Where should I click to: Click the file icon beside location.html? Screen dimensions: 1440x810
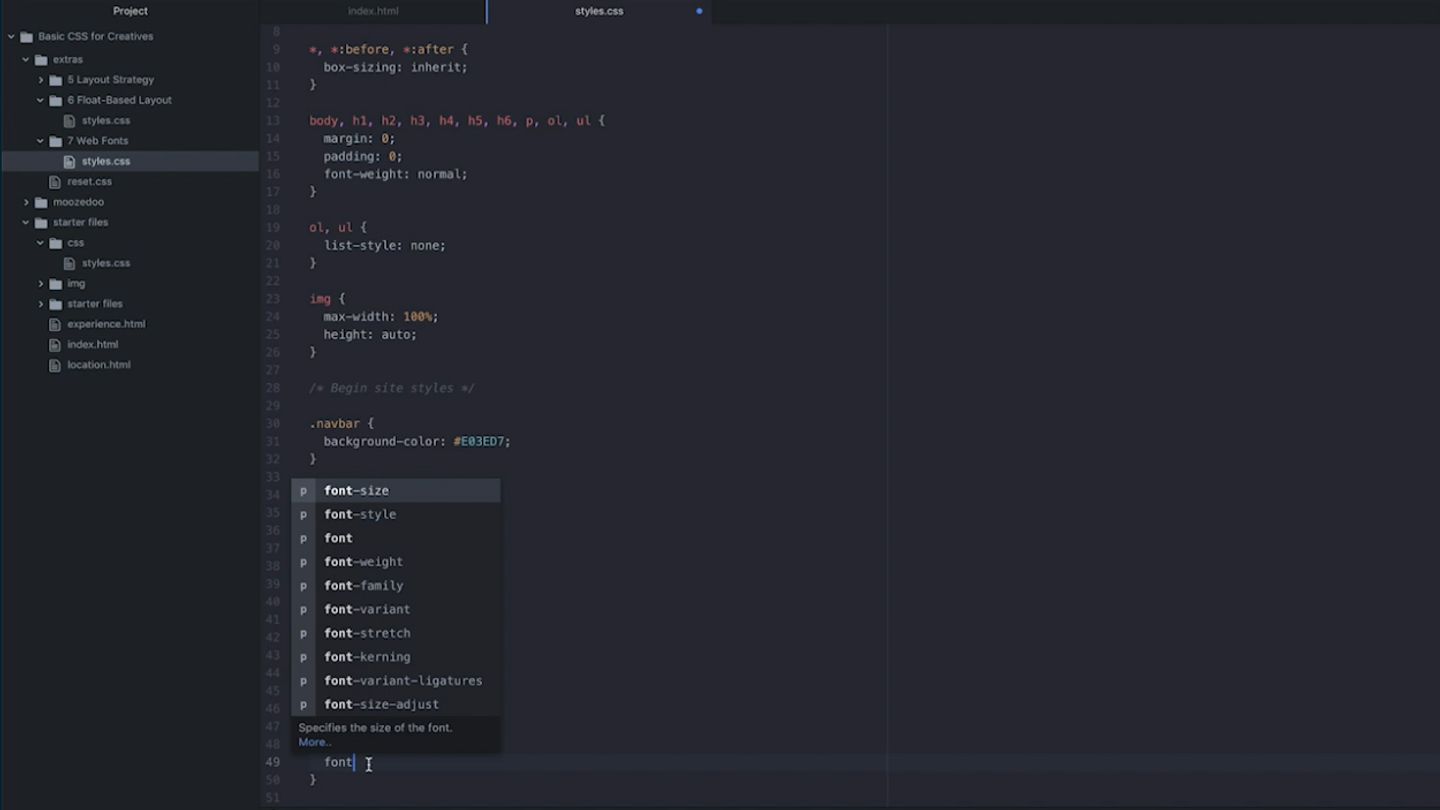[x=55, y=365]
